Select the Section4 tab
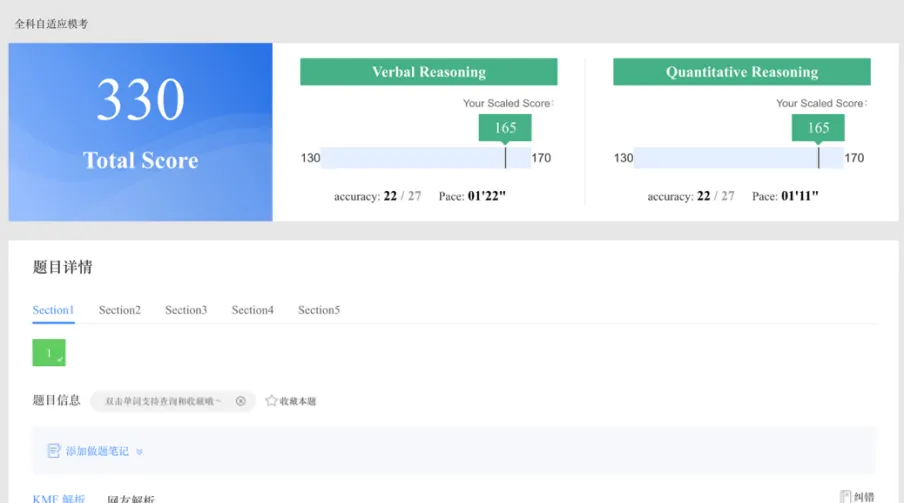905x503 pixels. pos(253,310)
